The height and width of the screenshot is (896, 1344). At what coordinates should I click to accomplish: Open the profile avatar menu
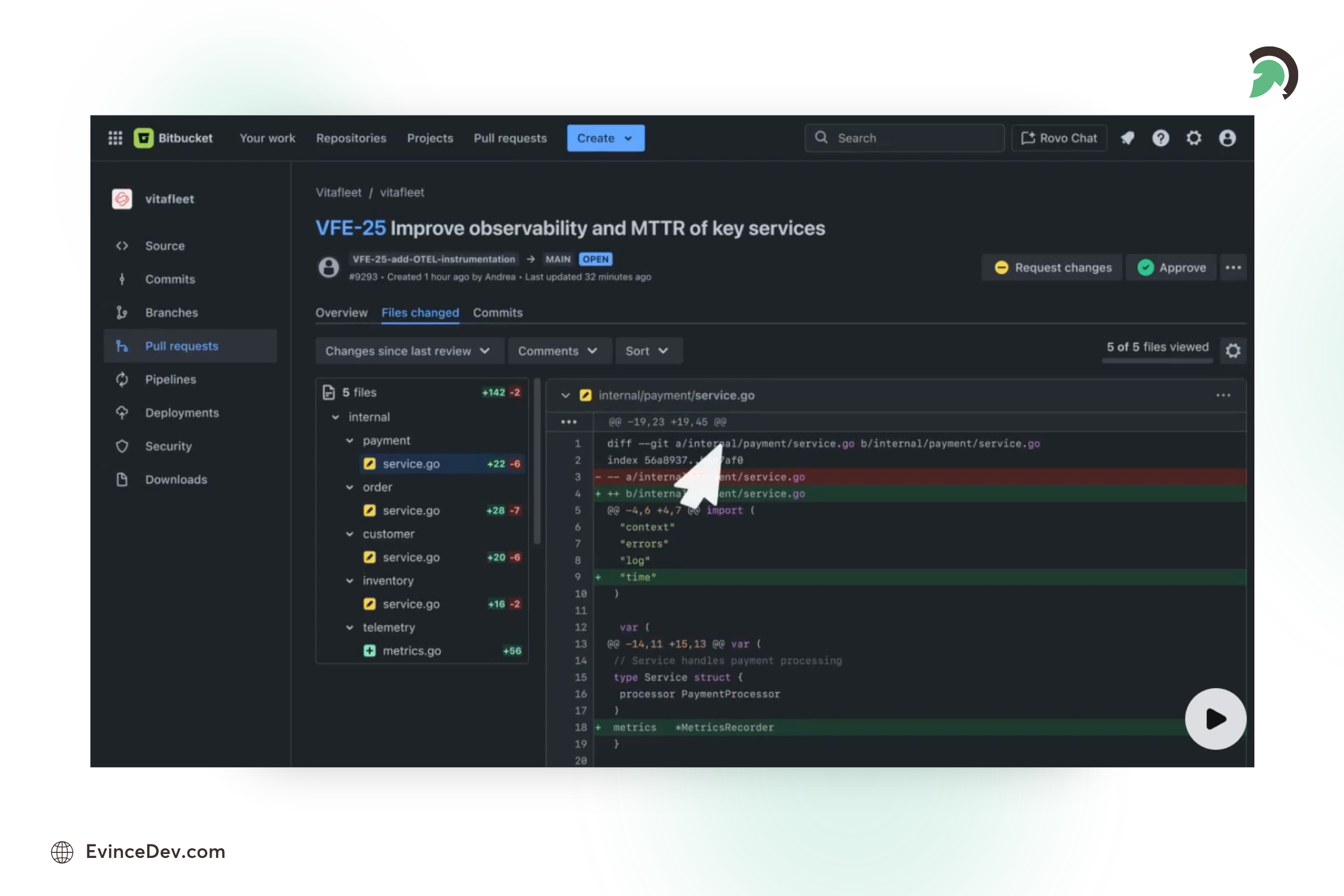click(x=1227, y=138)
